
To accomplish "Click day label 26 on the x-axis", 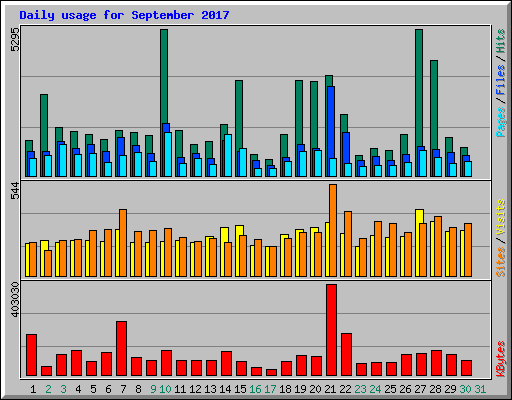I will click(x=405, y=389).
